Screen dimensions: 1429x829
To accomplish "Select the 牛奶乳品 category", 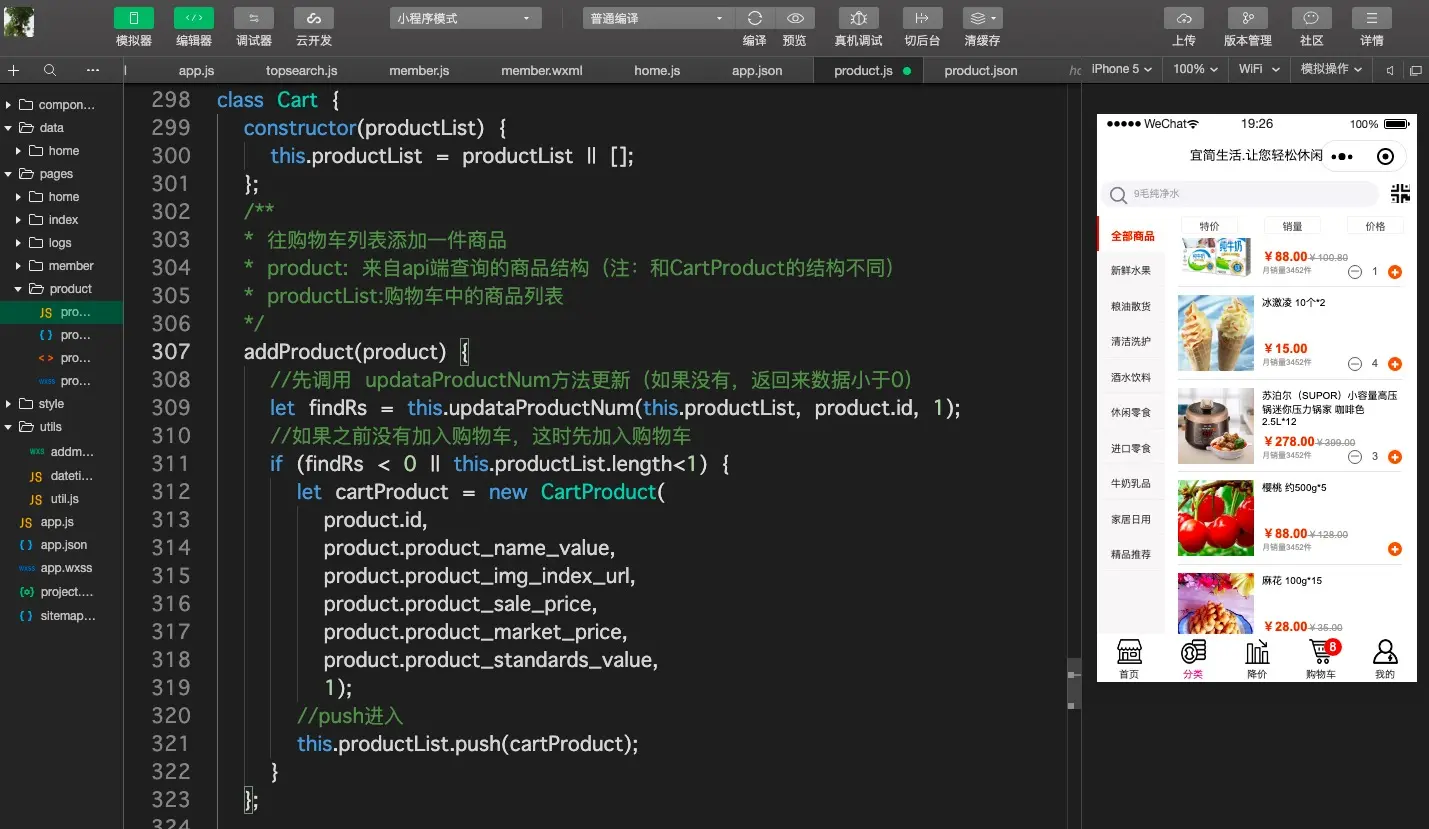I will tap(1131, 484).
